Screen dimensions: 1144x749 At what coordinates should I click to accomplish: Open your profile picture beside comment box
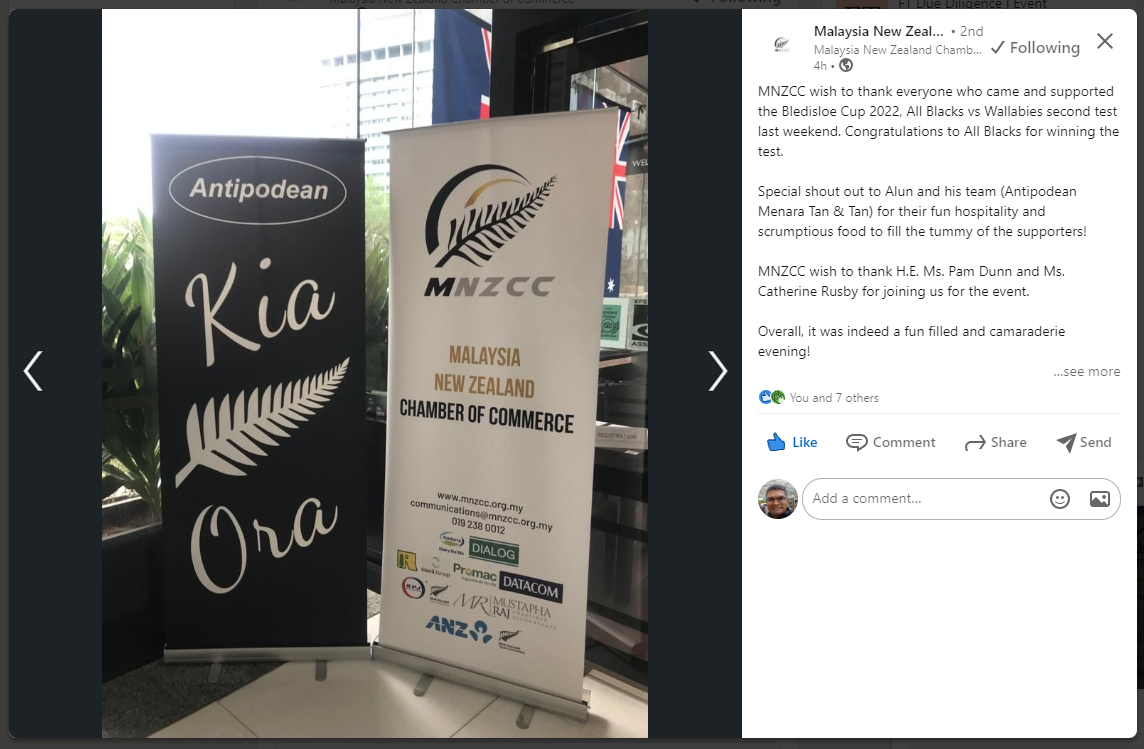click(x=778, y=499)
